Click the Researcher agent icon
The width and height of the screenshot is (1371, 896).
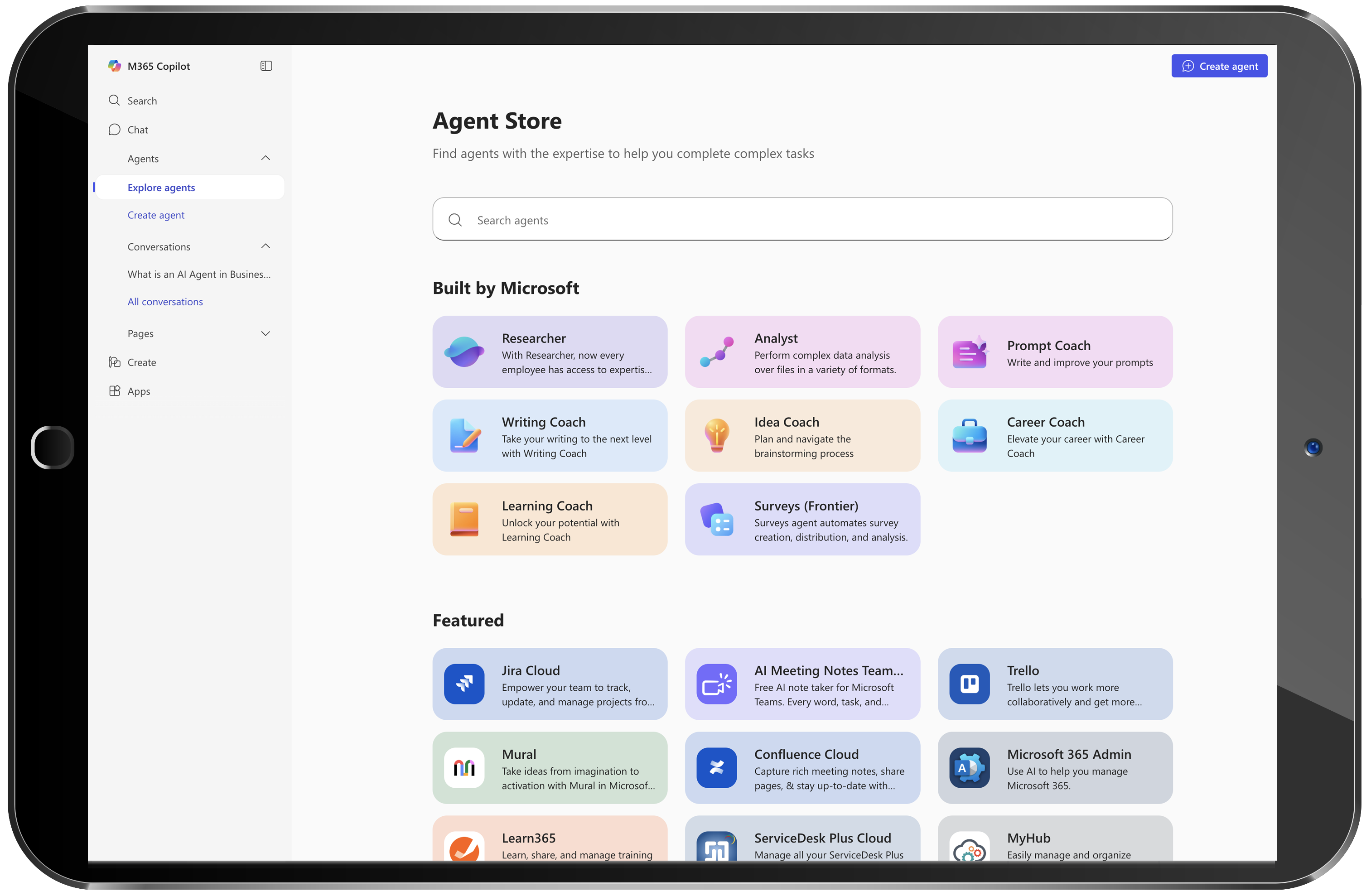point(464,351)
